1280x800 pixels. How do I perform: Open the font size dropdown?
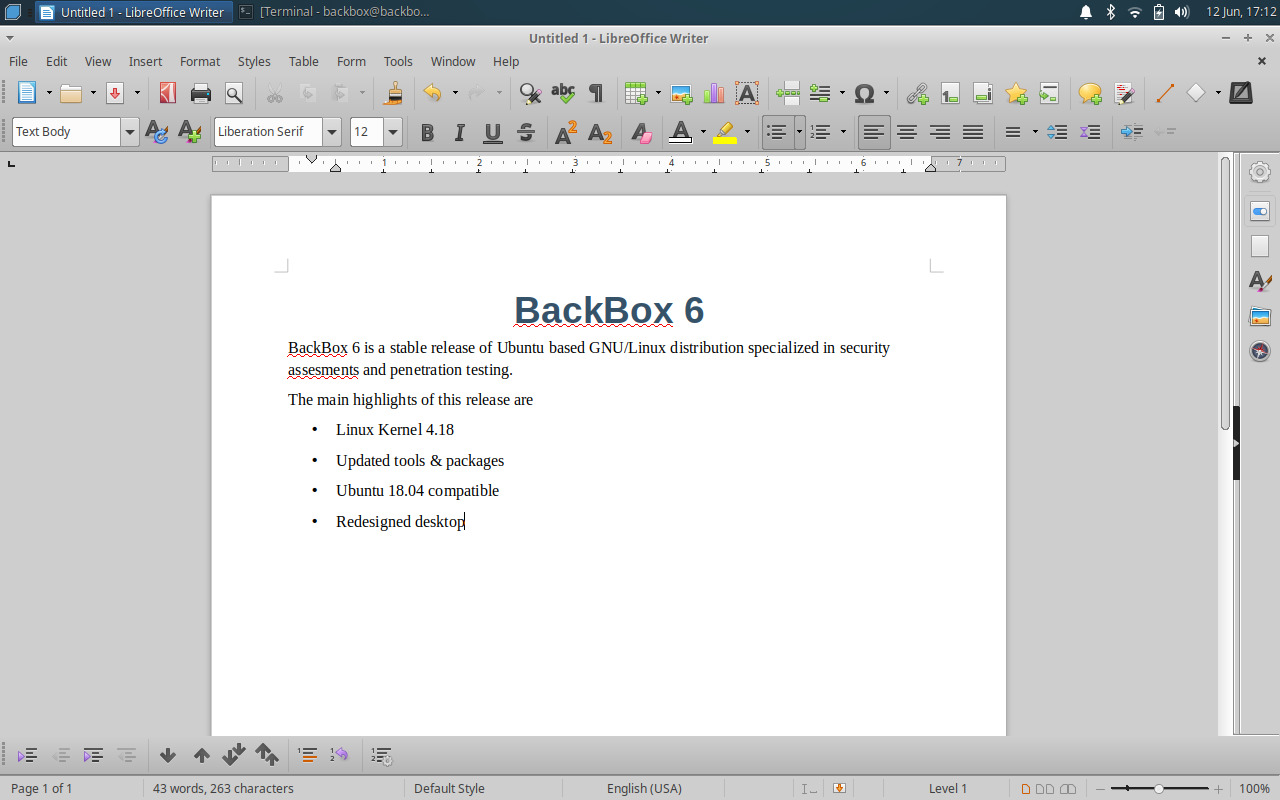point(392,131)
